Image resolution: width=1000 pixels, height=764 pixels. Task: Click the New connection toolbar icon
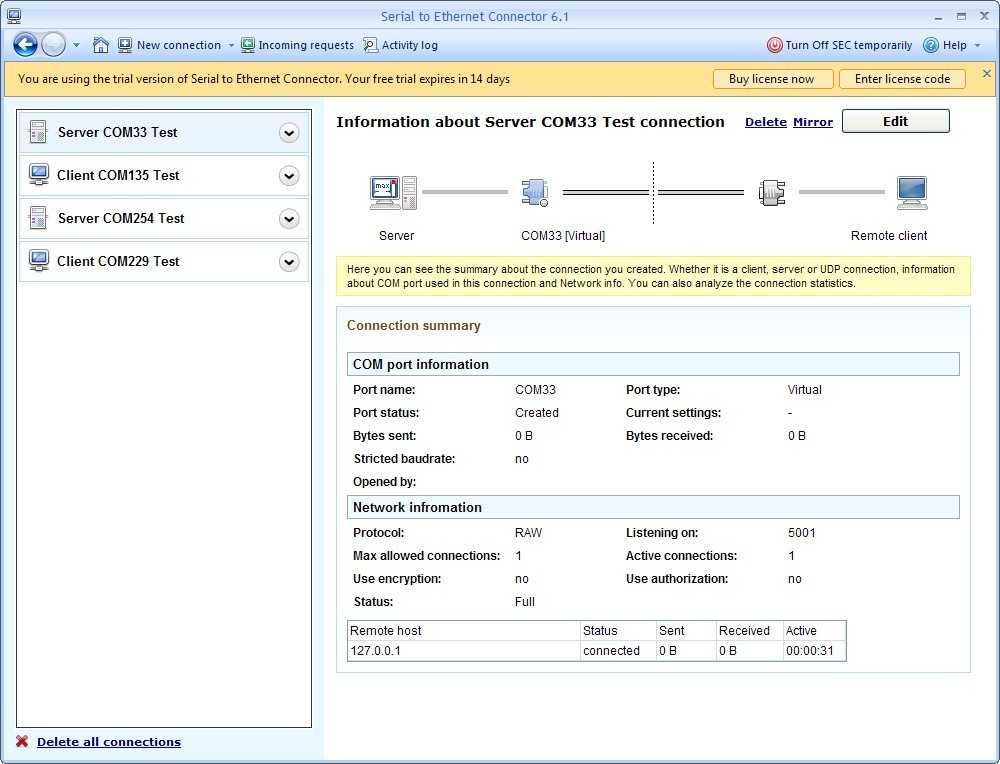[125, 45]
